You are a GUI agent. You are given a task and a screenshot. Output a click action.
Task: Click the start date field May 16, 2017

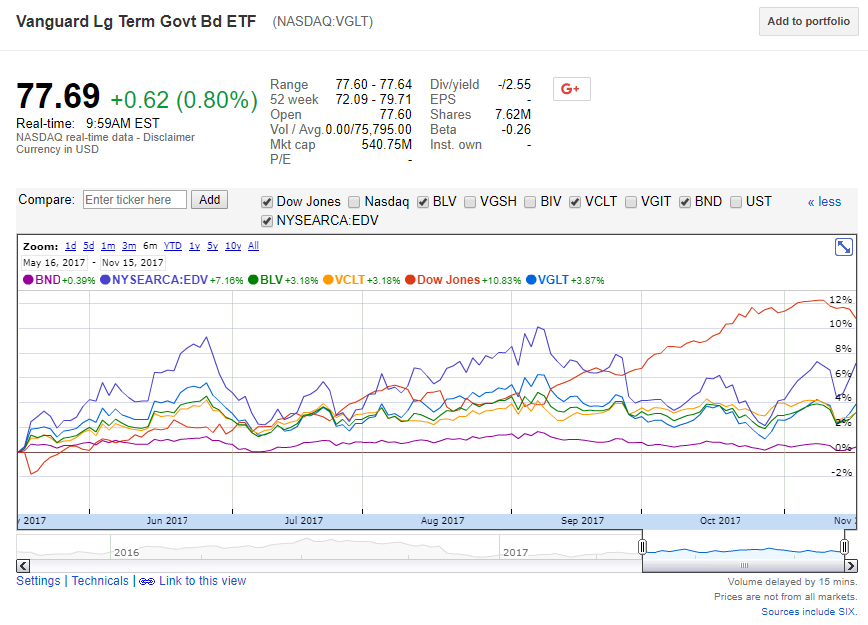tap(54, 262)
